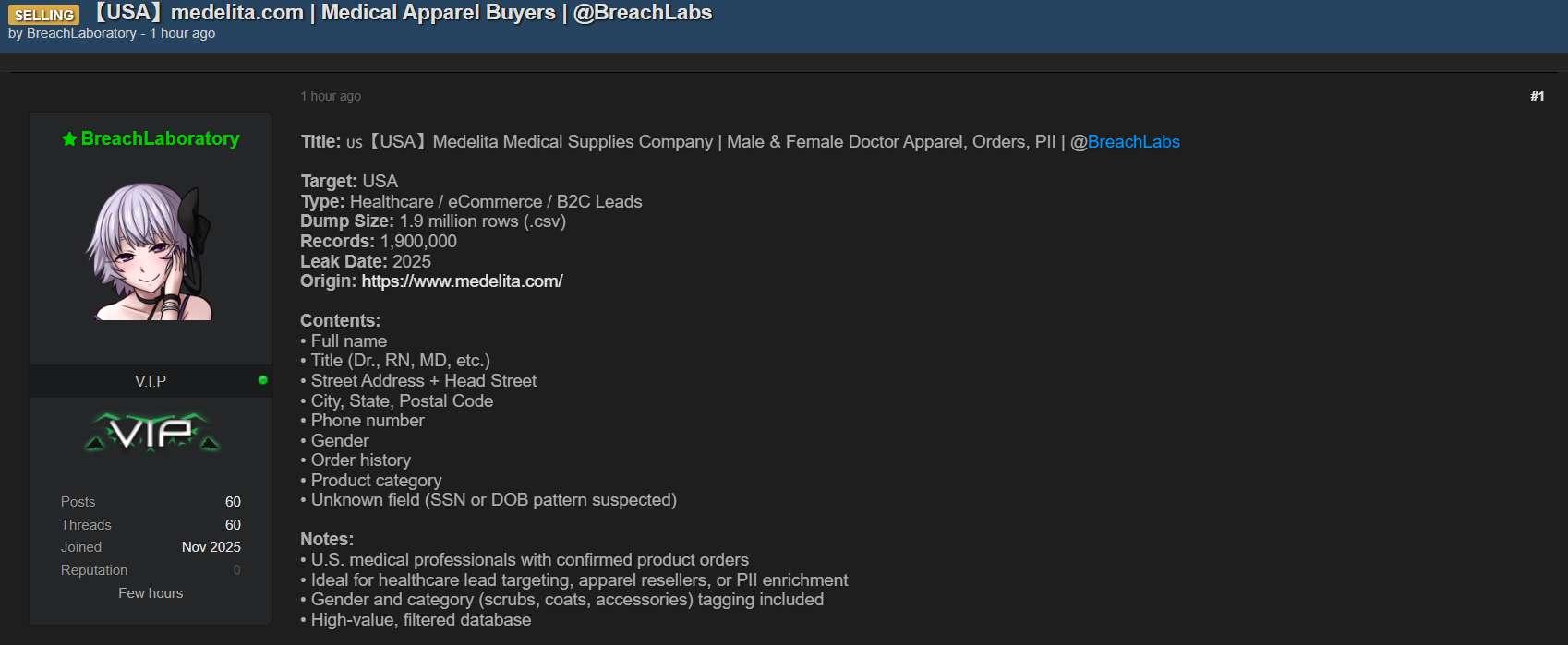Screen dimensions: 1568x645
Task: Click the green star beside BreachLaboratory username
Action: (x=69, y=139)
